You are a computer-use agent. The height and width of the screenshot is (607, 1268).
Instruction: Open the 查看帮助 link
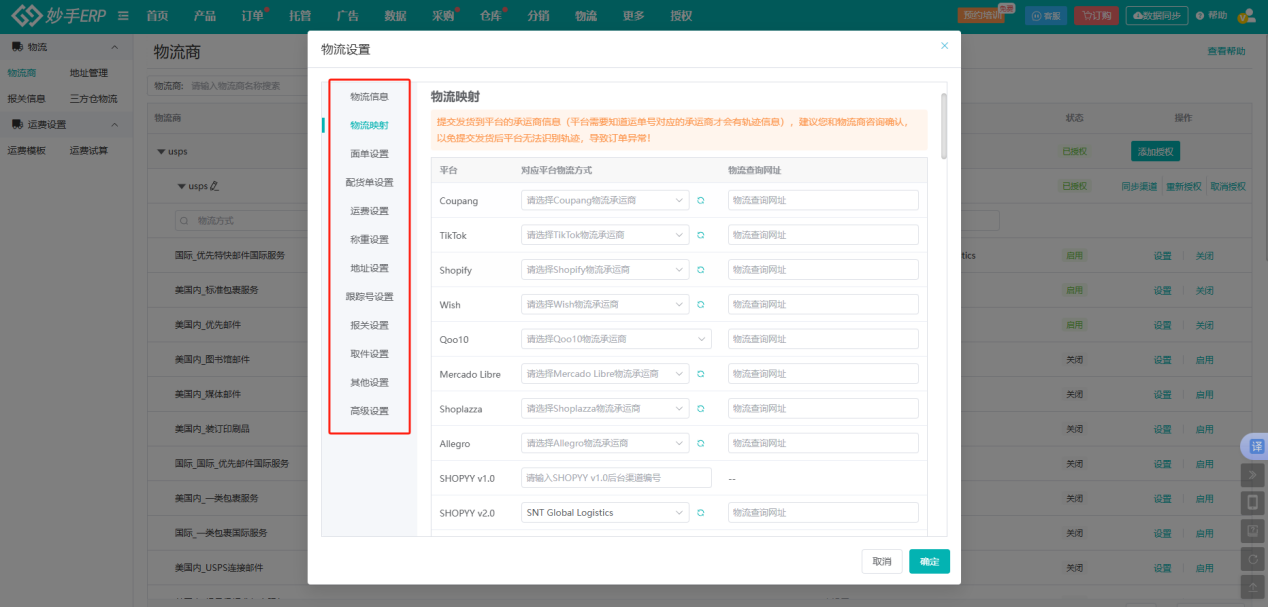click(1226, 51)
